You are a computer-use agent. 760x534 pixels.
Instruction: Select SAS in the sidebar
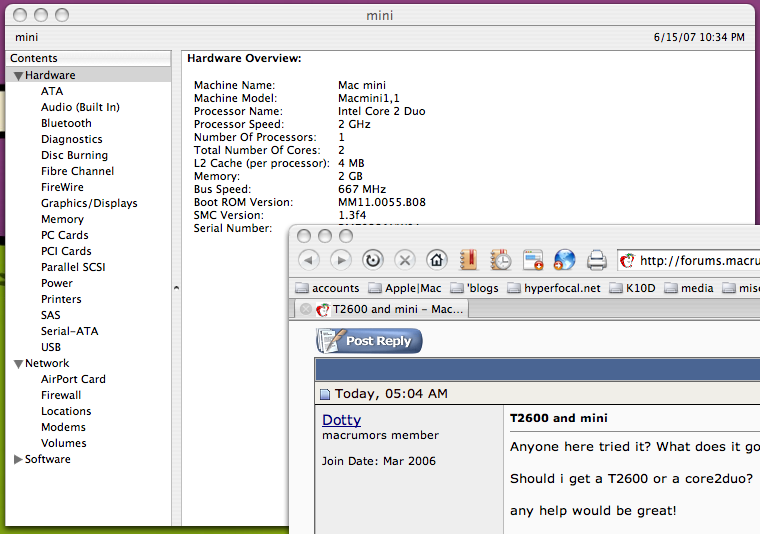[50, 315]
